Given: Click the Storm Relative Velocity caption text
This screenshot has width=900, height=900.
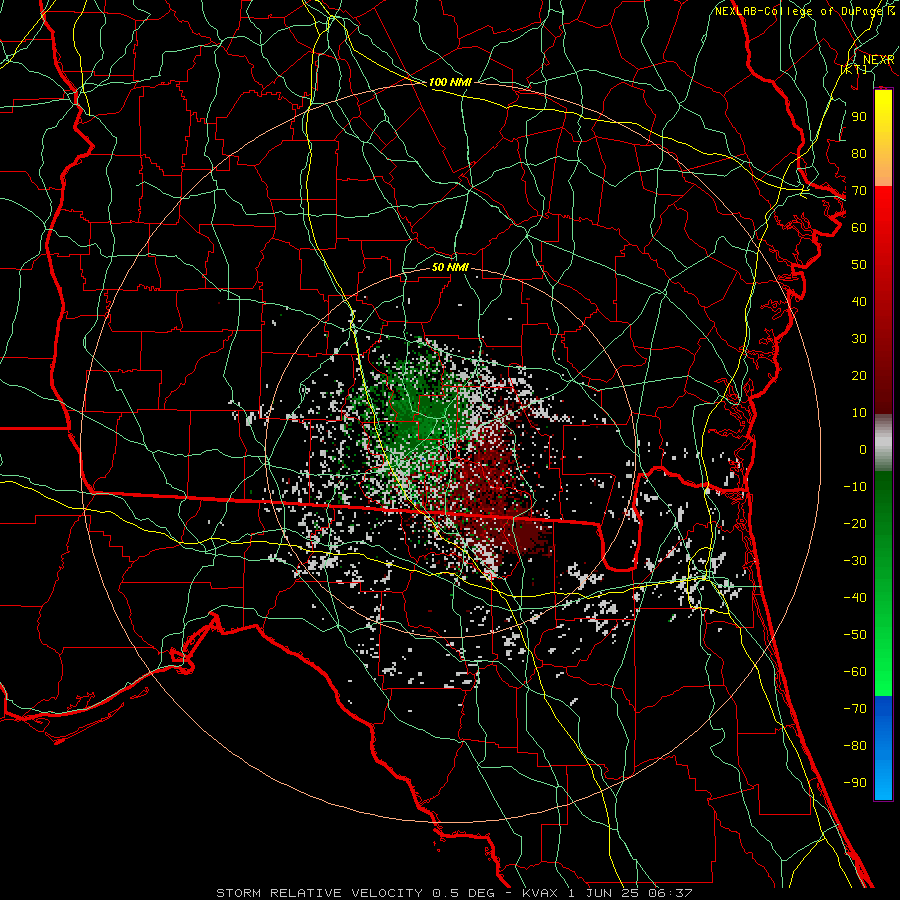Looking at the screenshot, I should coord(455,893).
